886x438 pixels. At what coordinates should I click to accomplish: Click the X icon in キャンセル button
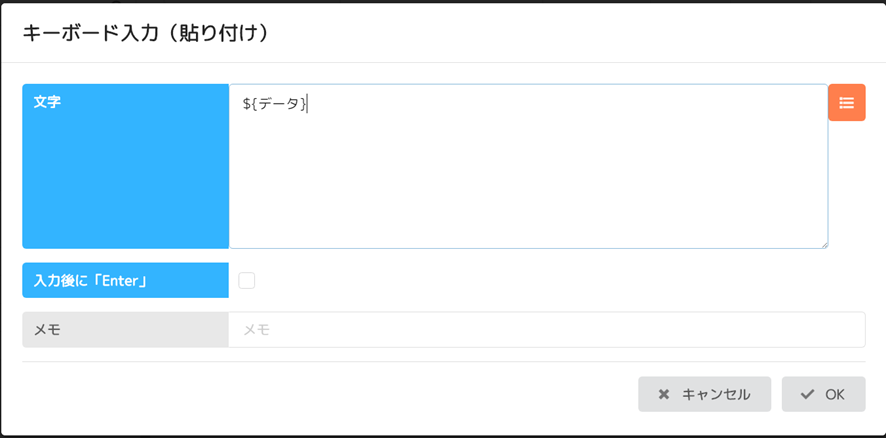coord(664,394)
